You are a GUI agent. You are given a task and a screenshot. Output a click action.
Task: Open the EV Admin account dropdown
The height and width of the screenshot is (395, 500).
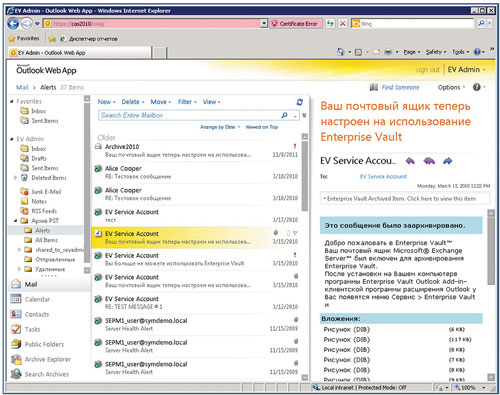pos(466,70)
